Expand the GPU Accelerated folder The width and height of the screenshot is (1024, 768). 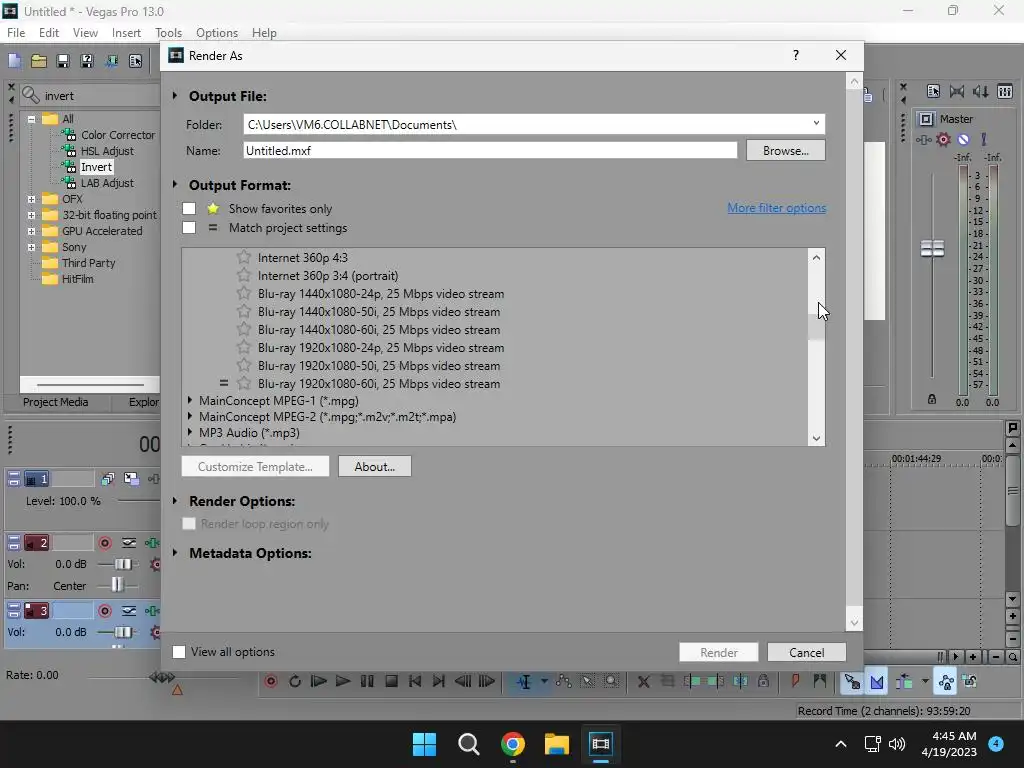(31, 231)
